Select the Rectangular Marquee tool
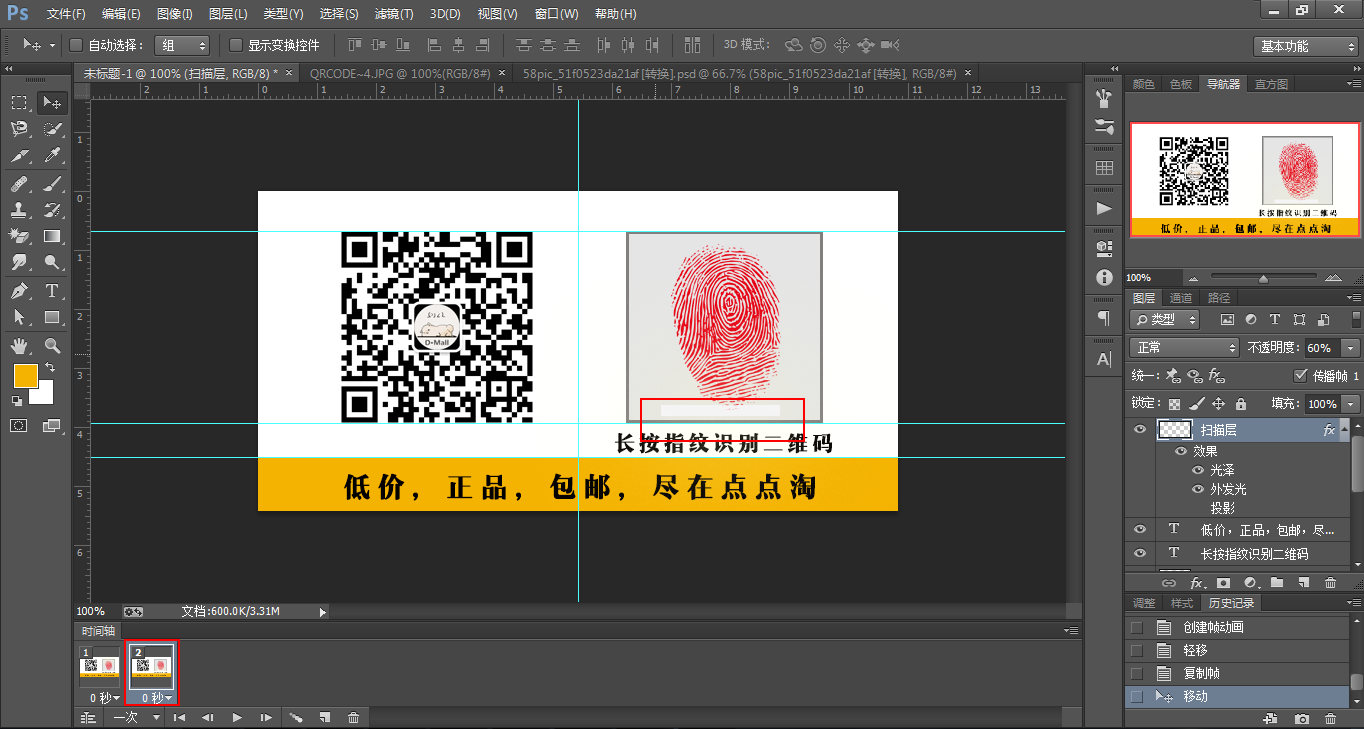This screenshot has width=1364, height=729. 19,102
